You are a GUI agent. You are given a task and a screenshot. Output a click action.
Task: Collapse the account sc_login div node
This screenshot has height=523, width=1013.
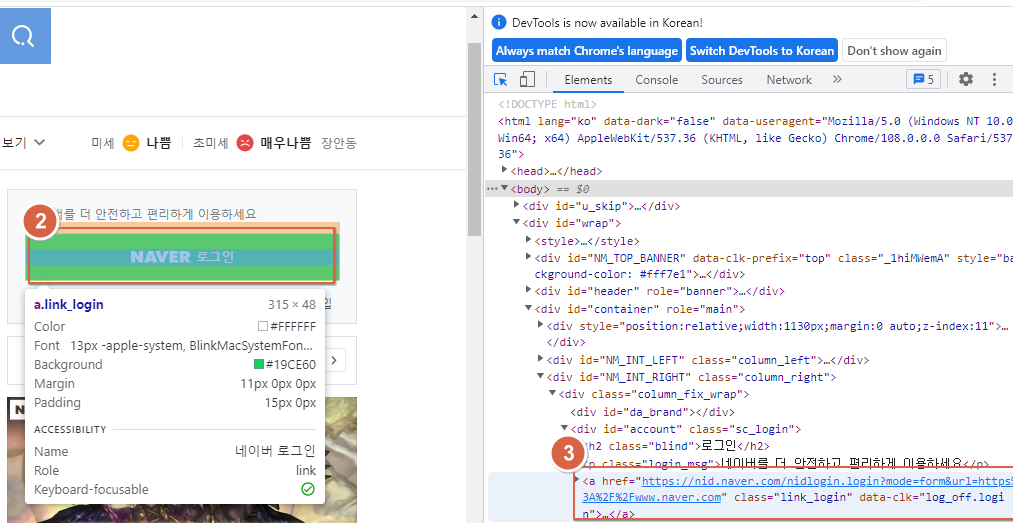pyautogui.click(x=565, y=428)
